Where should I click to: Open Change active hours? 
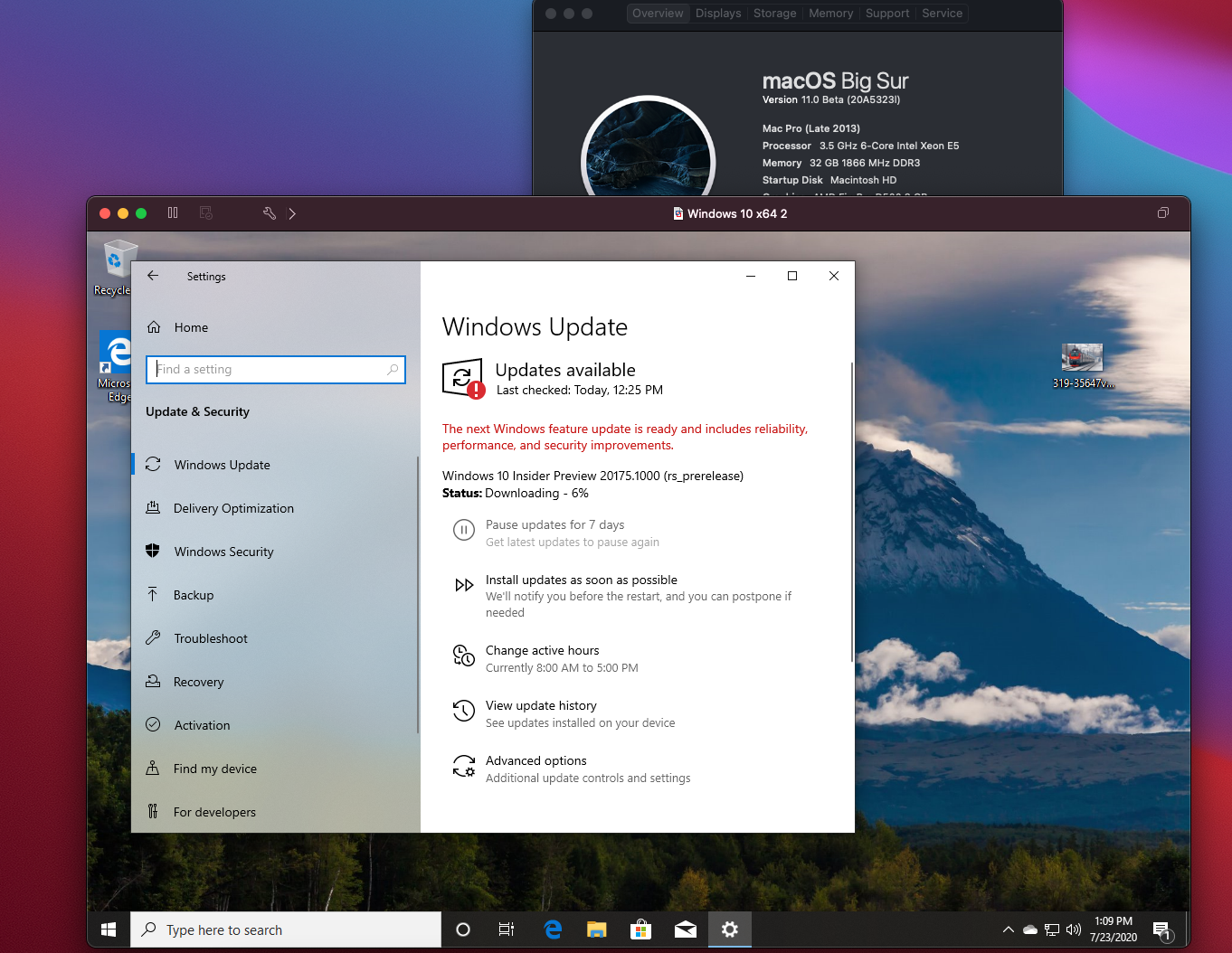pyautogui.click(x=542, y=650)
